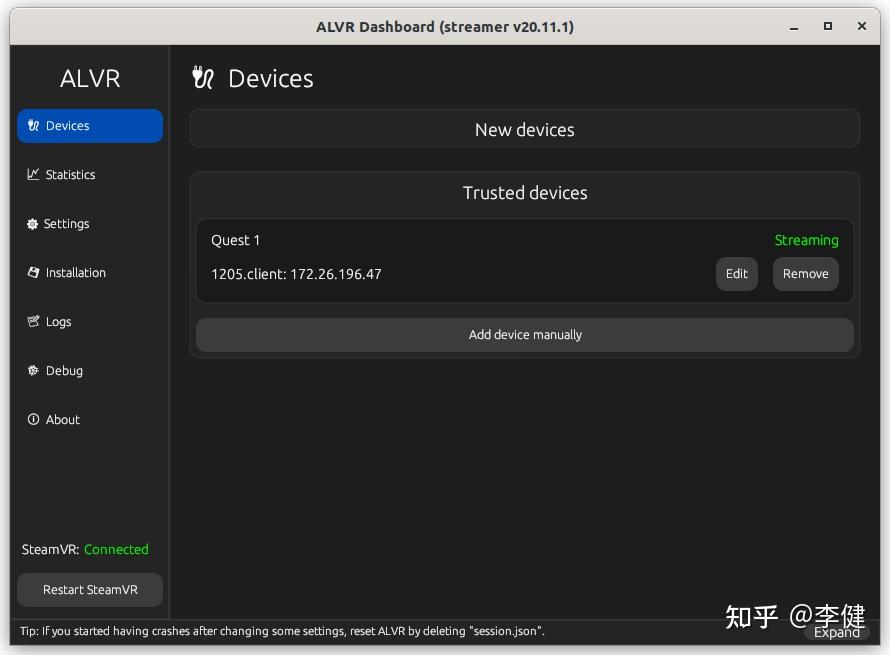Remove the Quest 1 device

tap(805, 273)
